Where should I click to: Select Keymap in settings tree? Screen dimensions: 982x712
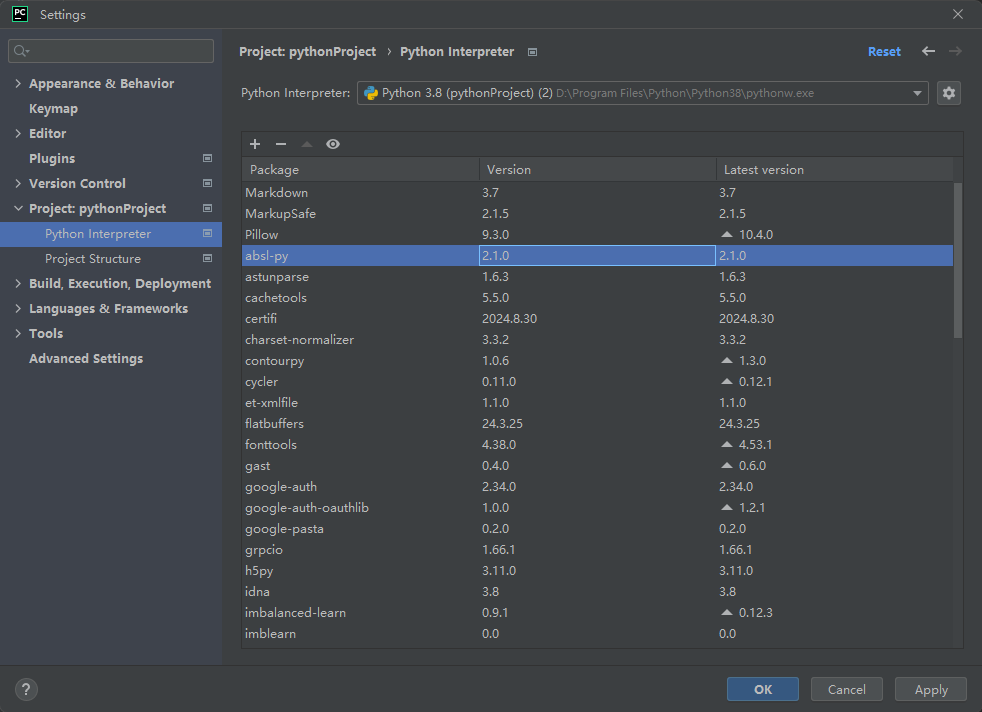[53, 108]
